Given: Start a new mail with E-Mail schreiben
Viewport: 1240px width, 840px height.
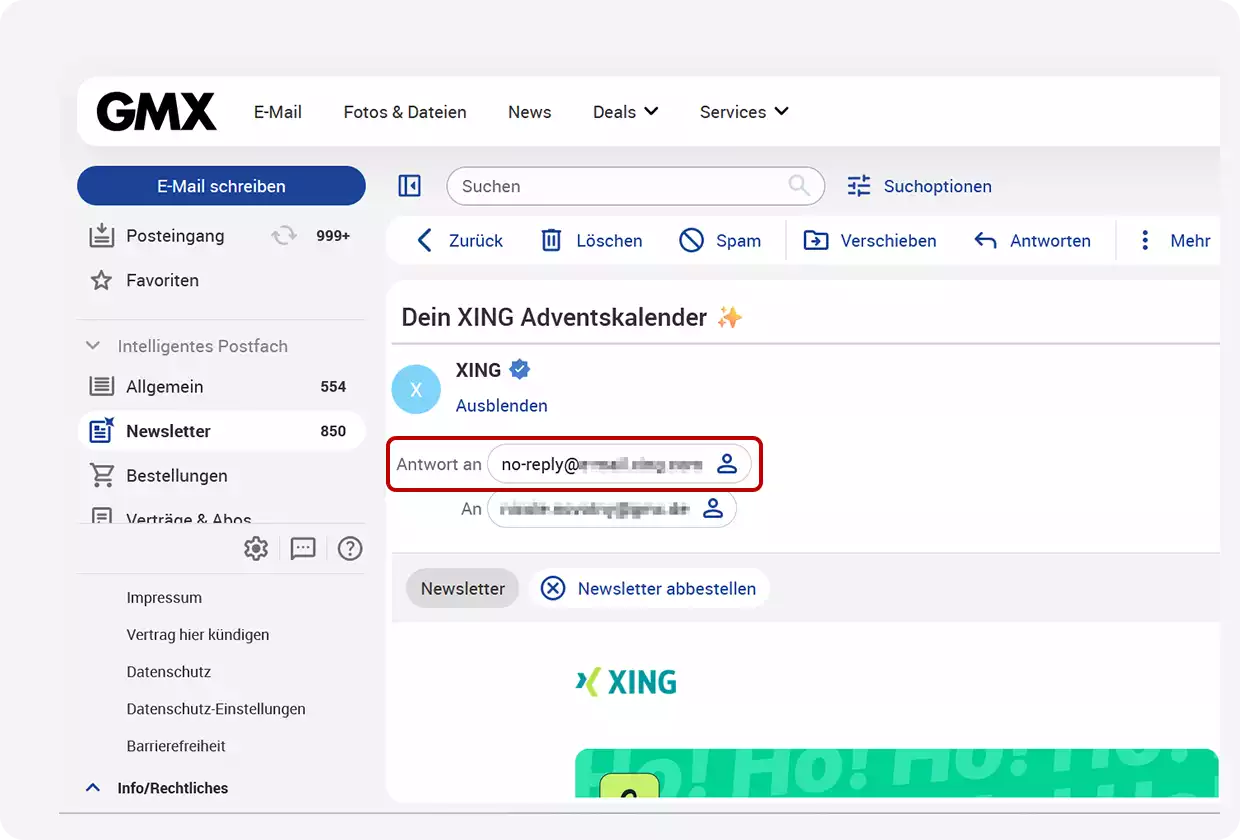Looking at the screenshot, I should [x=221, y=186].
